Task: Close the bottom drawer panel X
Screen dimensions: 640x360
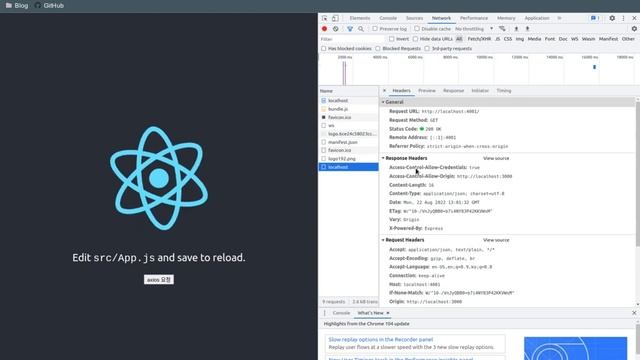Action: pyautogui.click(x=634, y=313)
